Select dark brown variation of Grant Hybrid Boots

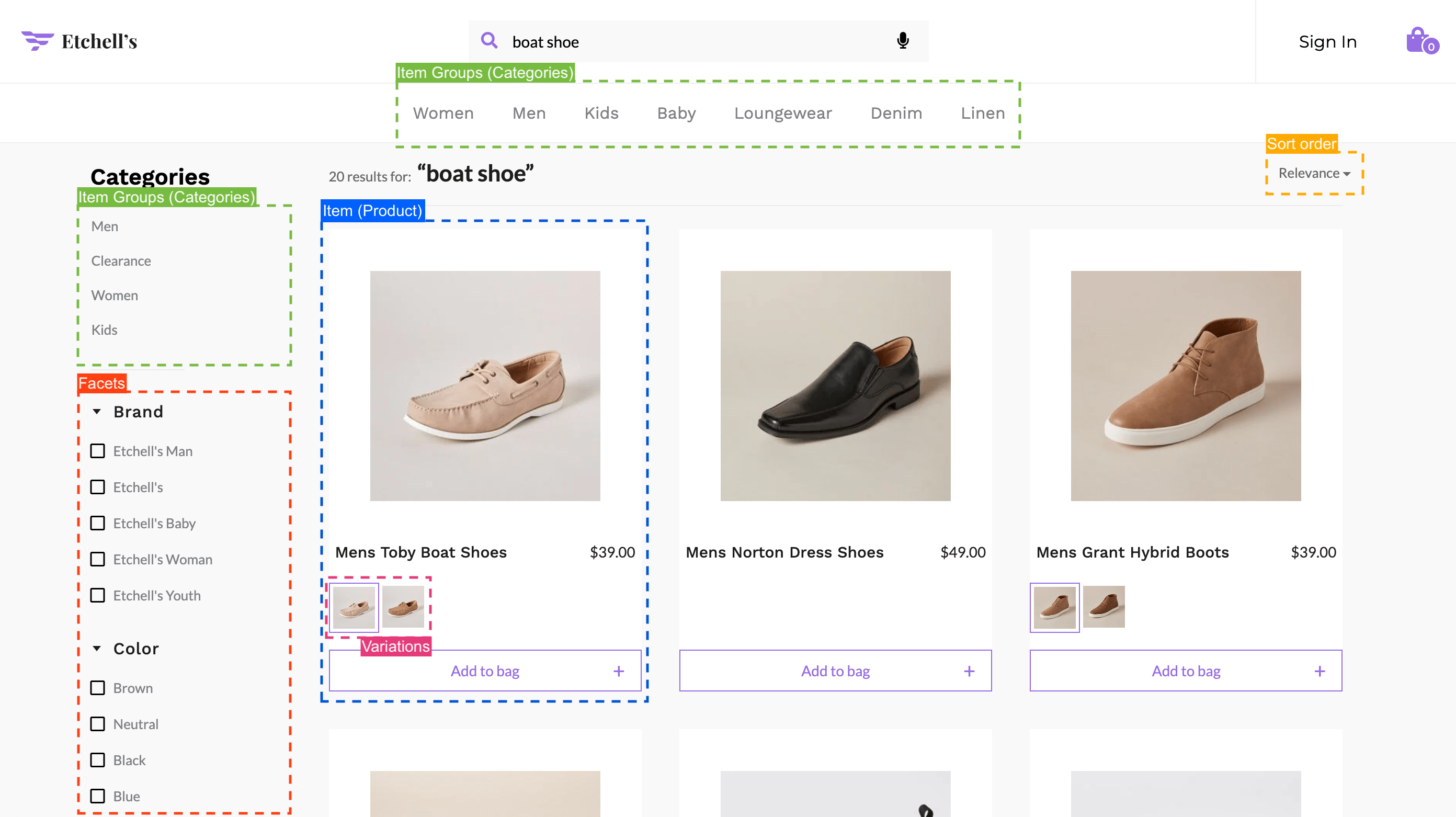click(x=1104, y=607)
